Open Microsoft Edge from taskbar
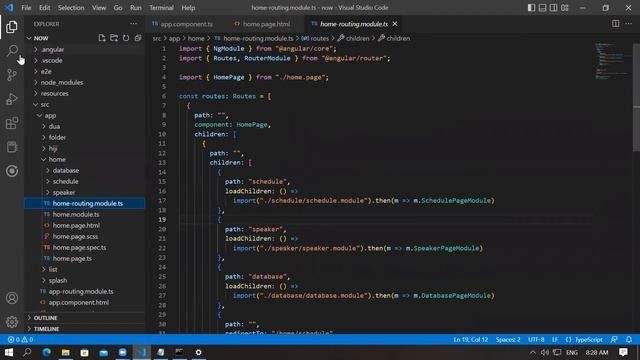 click(x=47, y=352)
